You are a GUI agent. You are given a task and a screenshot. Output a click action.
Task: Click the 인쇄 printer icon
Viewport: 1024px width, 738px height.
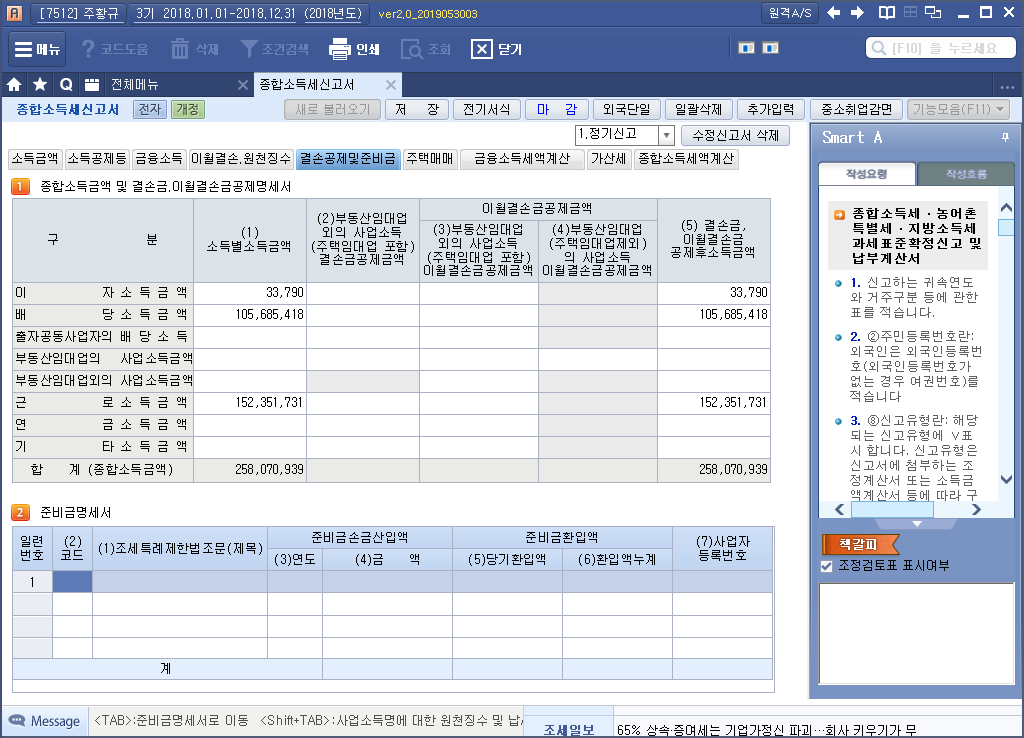coord(340,49)
